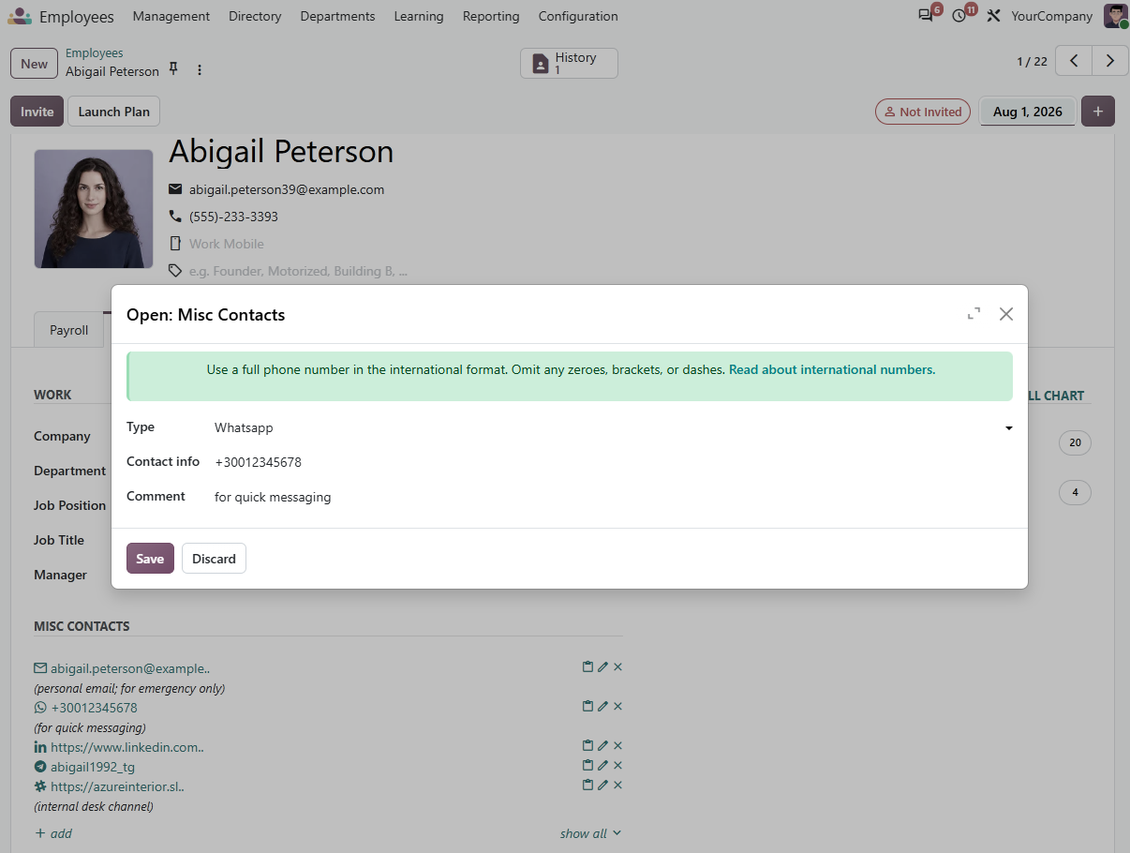The width and height of the screenshot is (1130, 853).
Task: Click the Launch Plan button
Action: point(114,112)
